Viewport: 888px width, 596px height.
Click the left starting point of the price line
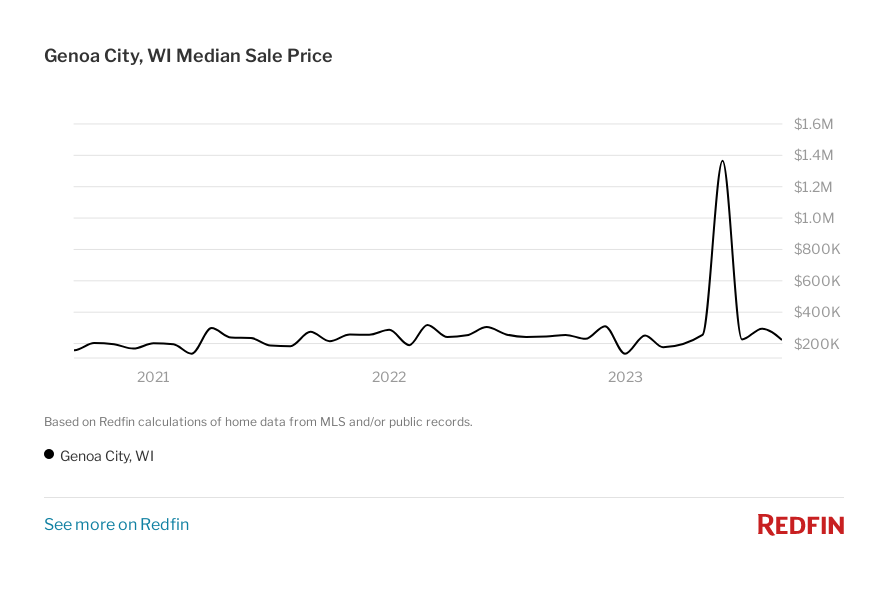tap(75, 350)
